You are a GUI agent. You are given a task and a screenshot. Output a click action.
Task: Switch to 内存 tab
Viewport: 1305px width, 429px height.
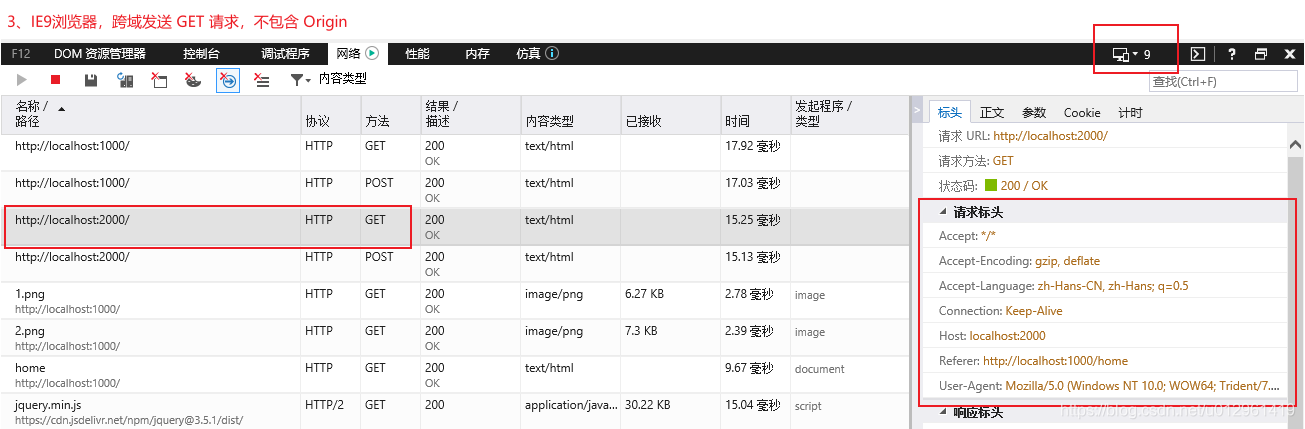click(x=477, y=54)
